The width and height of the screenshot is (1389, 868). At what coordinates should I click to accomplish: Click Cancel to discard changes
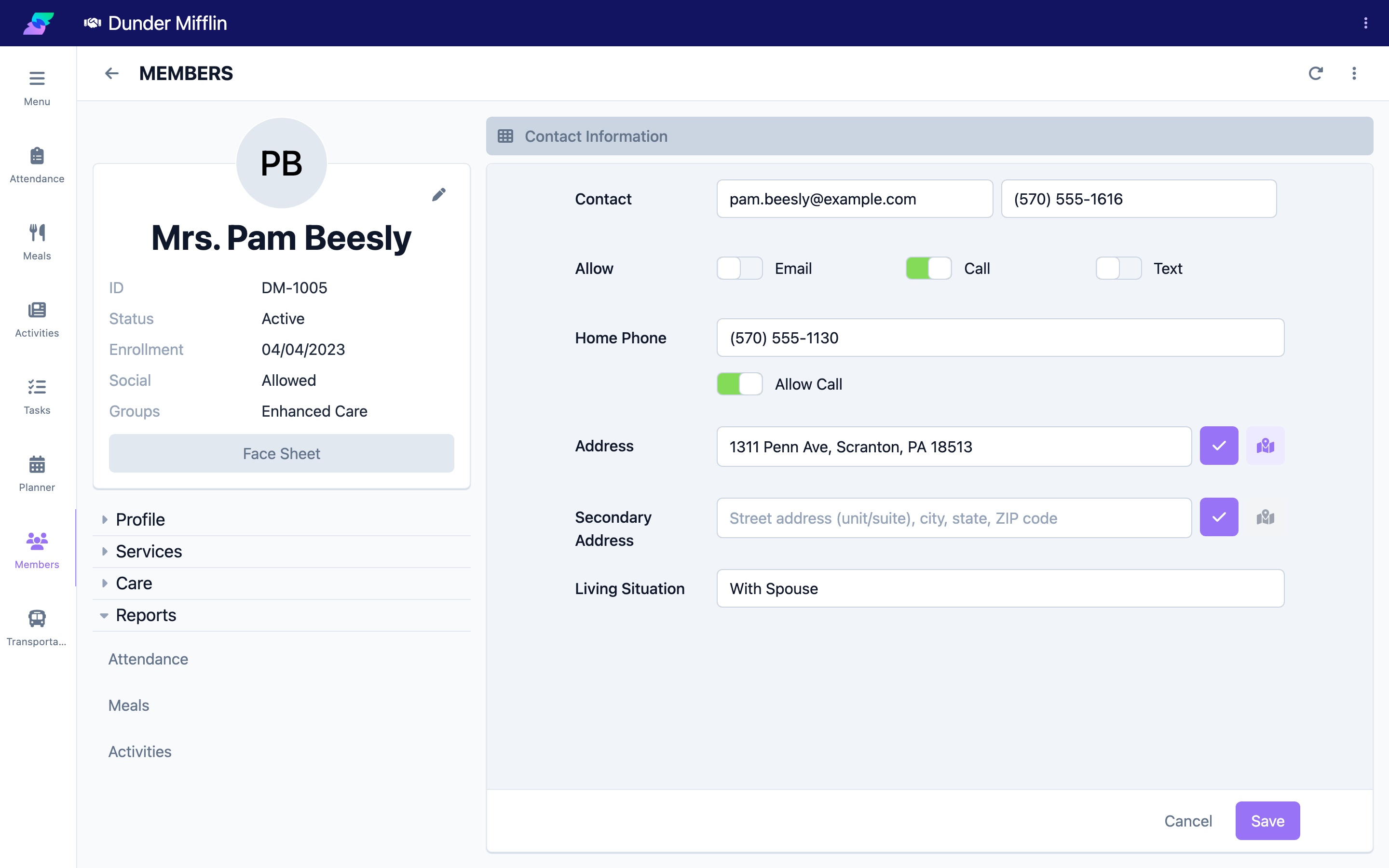pos(1188,821)
